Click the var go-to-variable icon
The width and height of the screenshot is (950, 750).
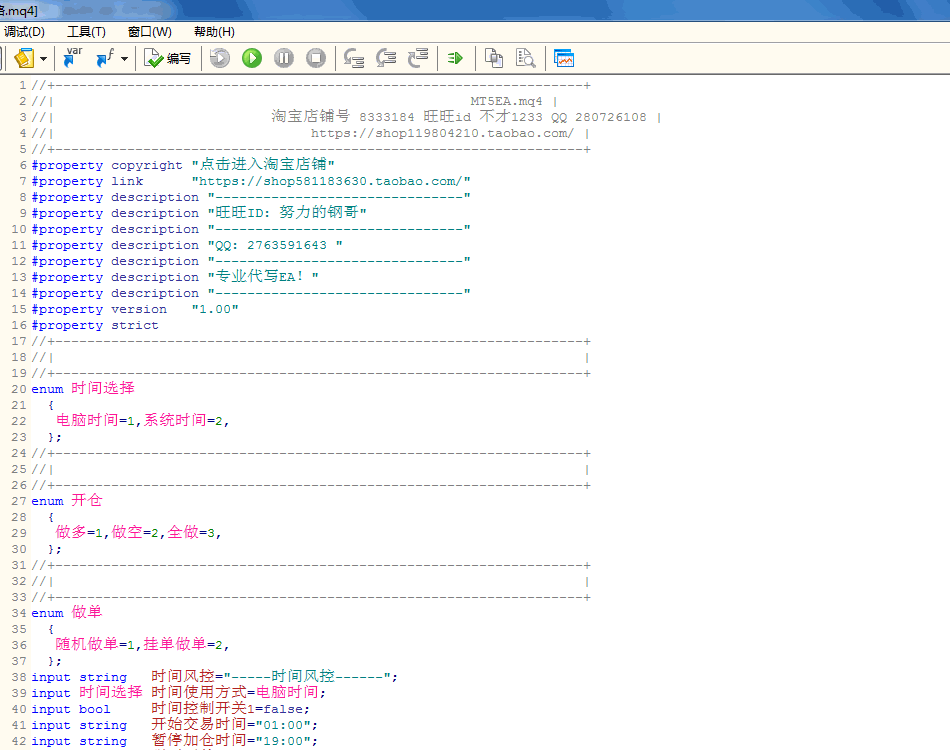click(73, 58)
